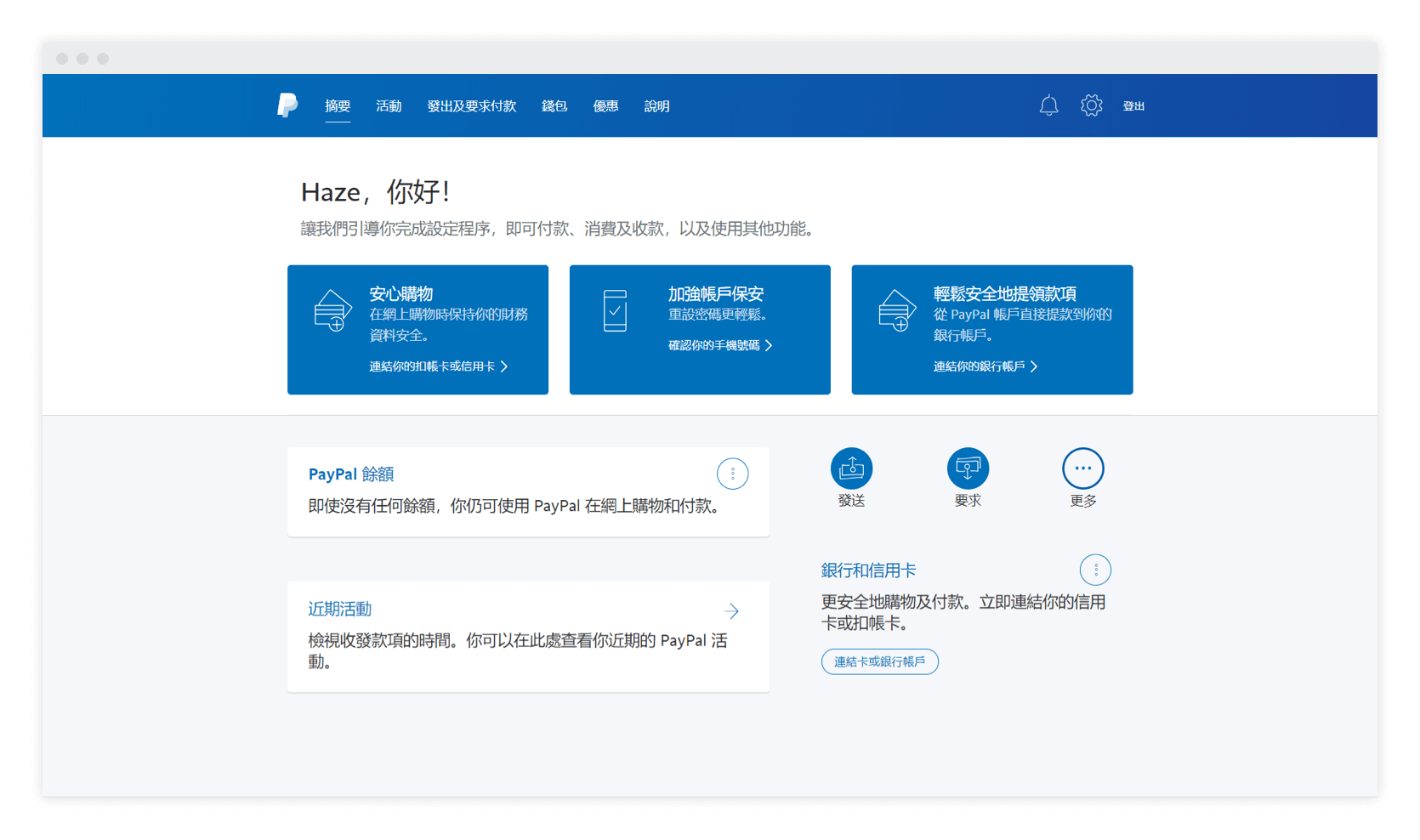Expand 銀行和信用卡 three-dot menu
This screenshot has width=1420, height=840.
[1095, 570]
